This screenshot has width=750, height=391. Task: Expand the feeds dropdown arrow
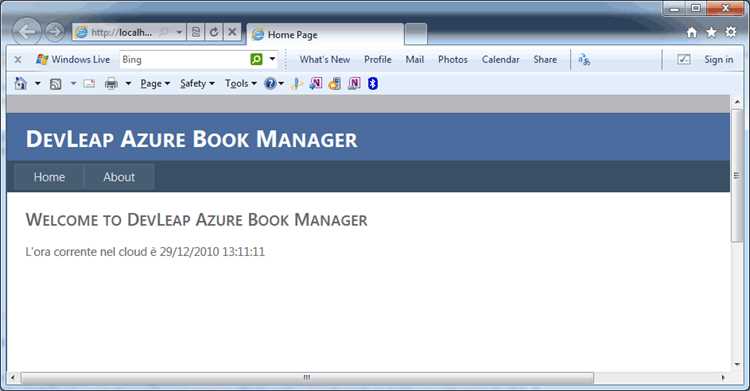[x=73, y=84]
